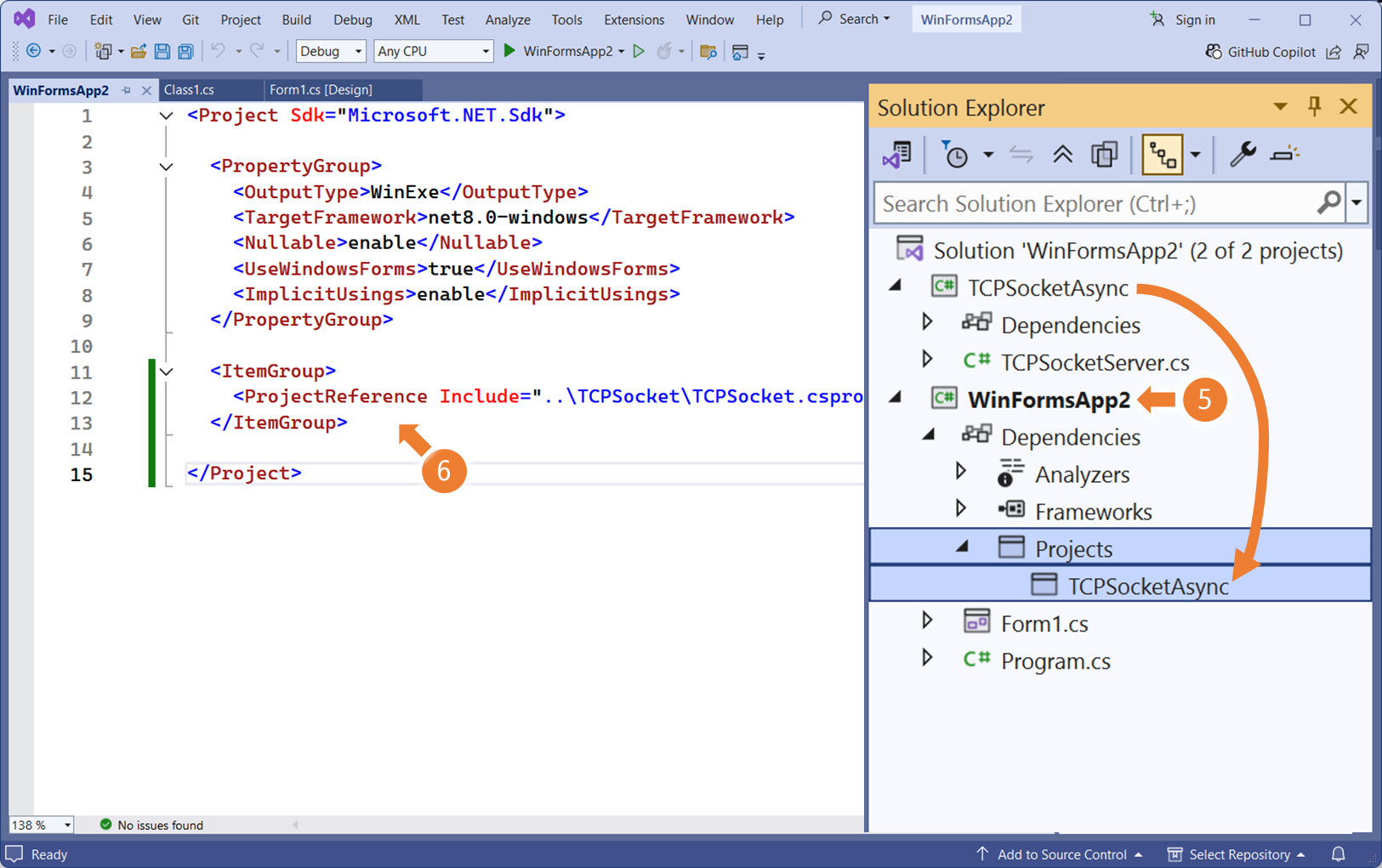Click Collapse All double-chevron icon

point(1062,155)
